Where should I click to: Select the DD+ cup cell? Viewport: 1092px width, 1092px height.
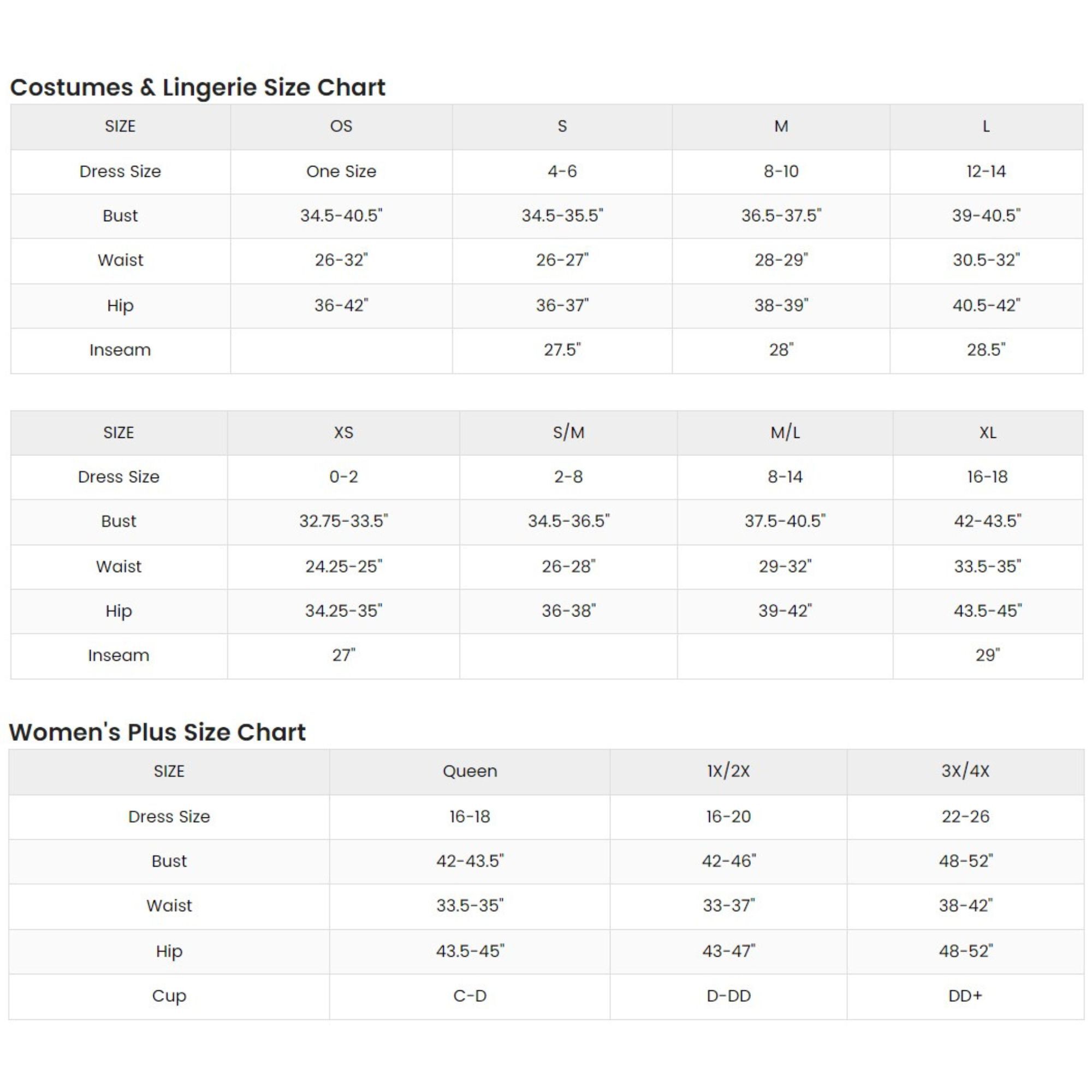965,995
